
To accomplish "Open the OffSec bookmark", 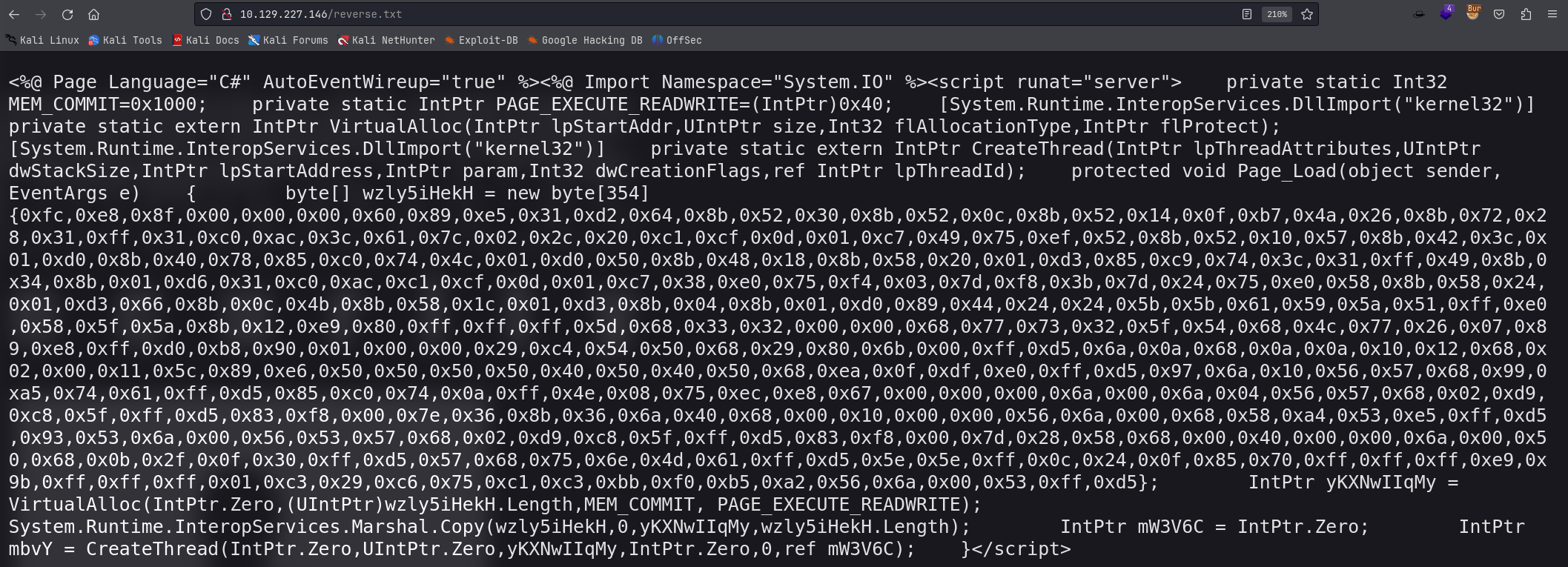I will click(x=677, y=40).
